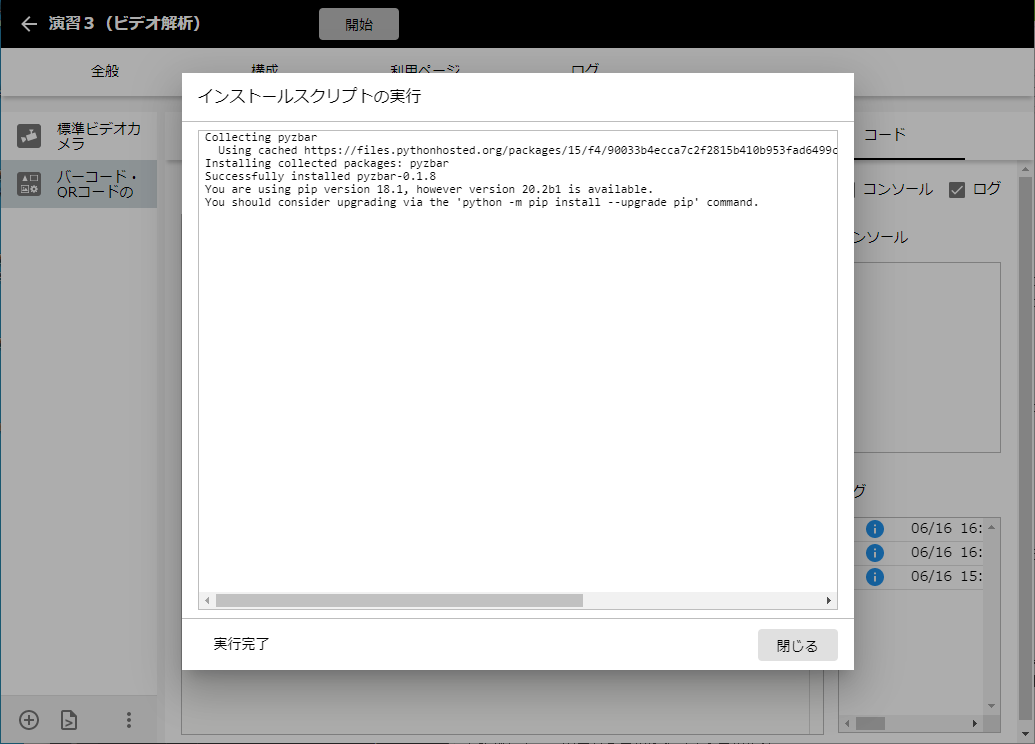Click the 'Successfully installed pyzbar-0.1.8' line
1035x744 pixels.
tap(320, 176)
